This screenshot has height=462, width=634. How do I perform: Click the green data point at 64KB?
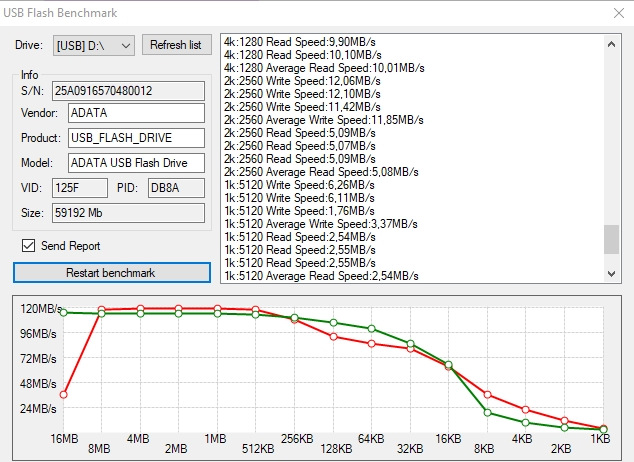(372, 329)
